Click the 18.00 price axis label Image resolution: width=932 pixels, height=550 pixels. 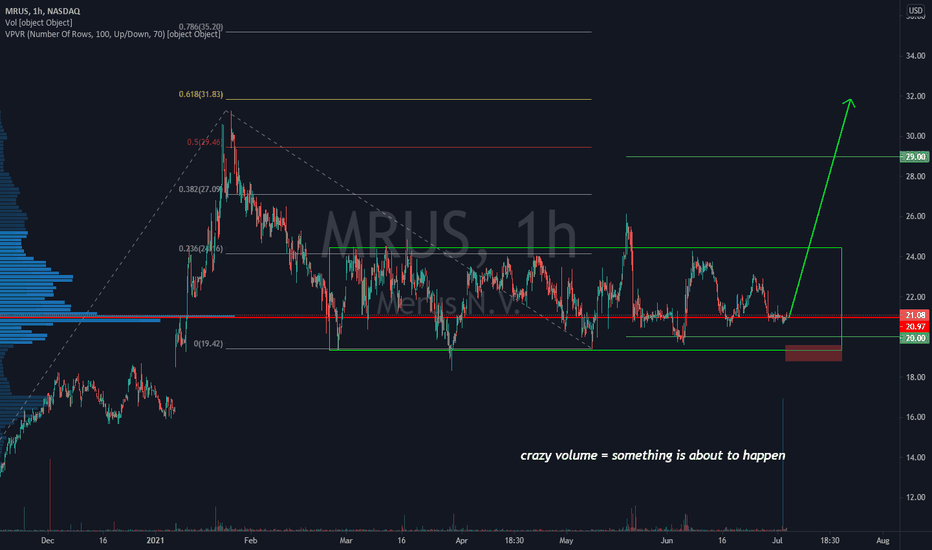coord(915,377)
